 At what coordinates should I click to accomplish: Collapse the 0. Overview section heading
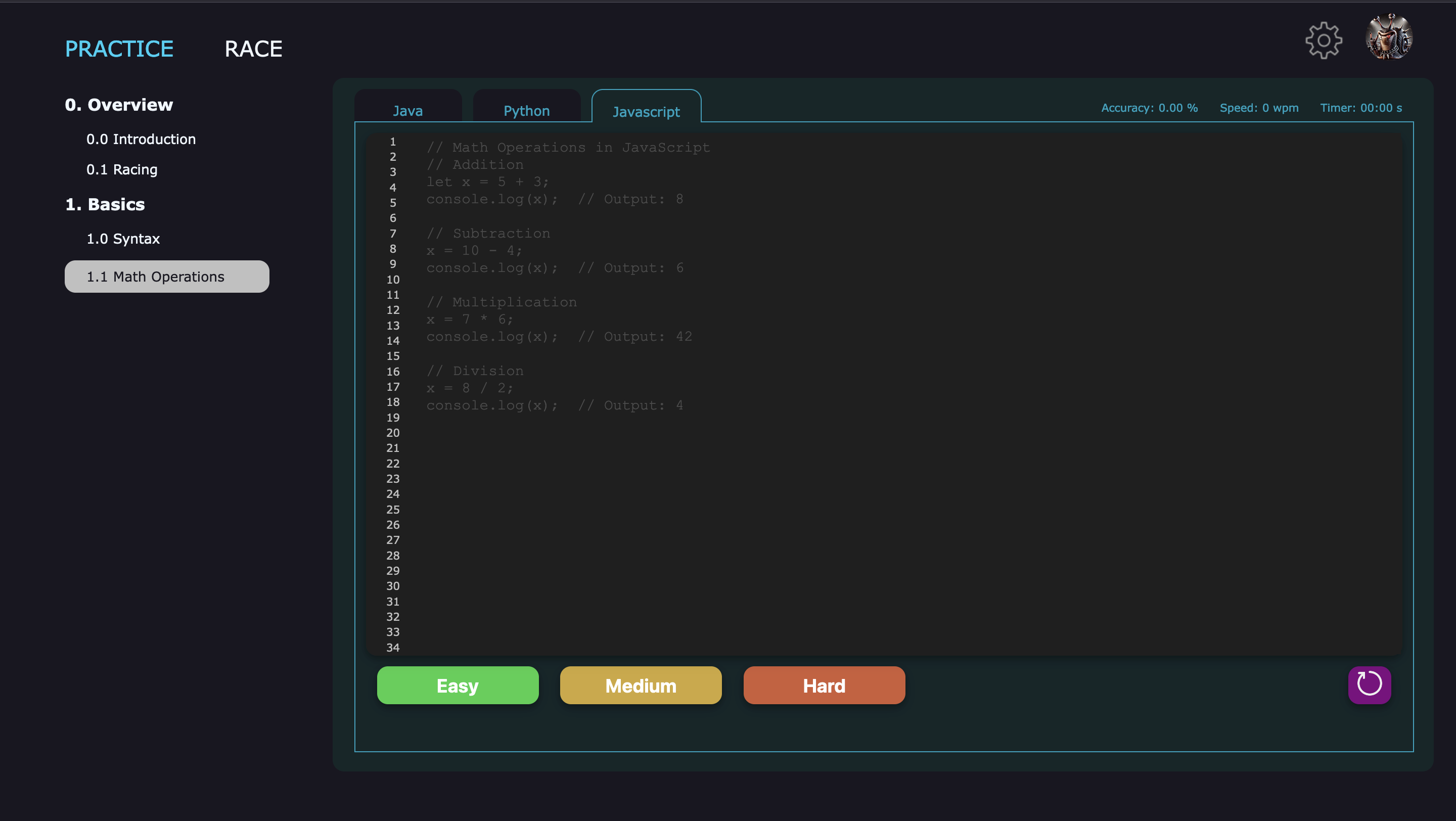pyautogui.click(x=119, y=105)
